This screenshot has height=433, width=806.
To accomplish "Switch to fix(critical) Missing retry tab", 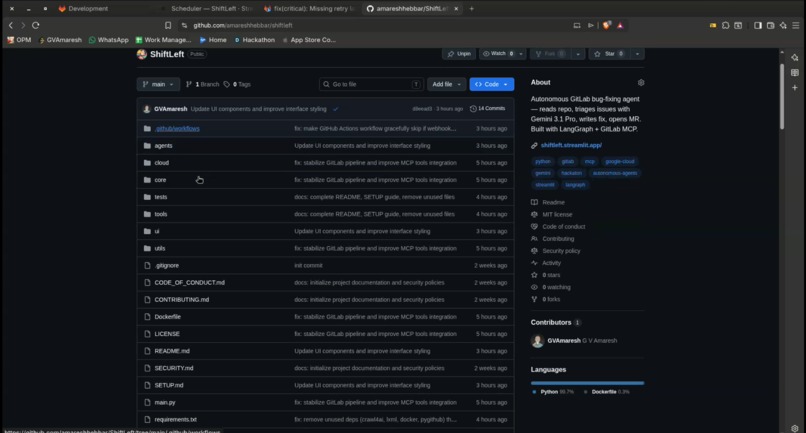I will click(x=308, y=9).
